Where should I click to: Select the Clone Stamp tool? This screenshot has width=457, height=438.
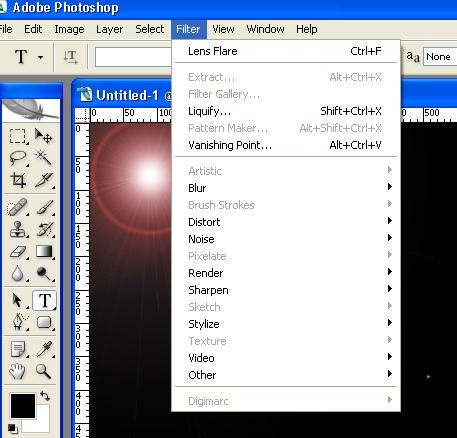pos(17,229)
